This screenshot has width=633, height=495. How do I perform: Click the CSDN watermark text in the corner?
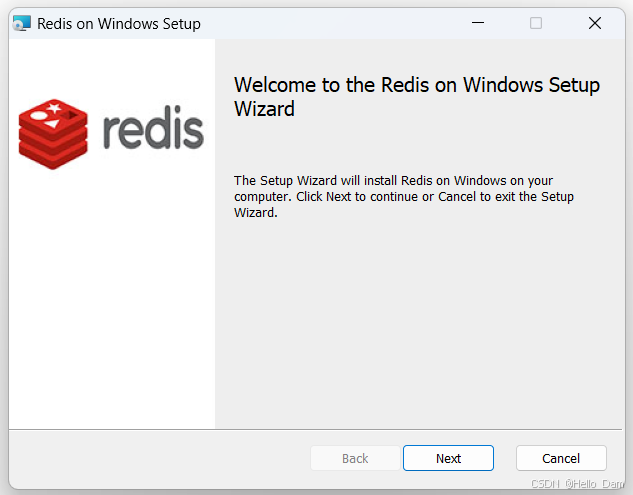[577, 484]
